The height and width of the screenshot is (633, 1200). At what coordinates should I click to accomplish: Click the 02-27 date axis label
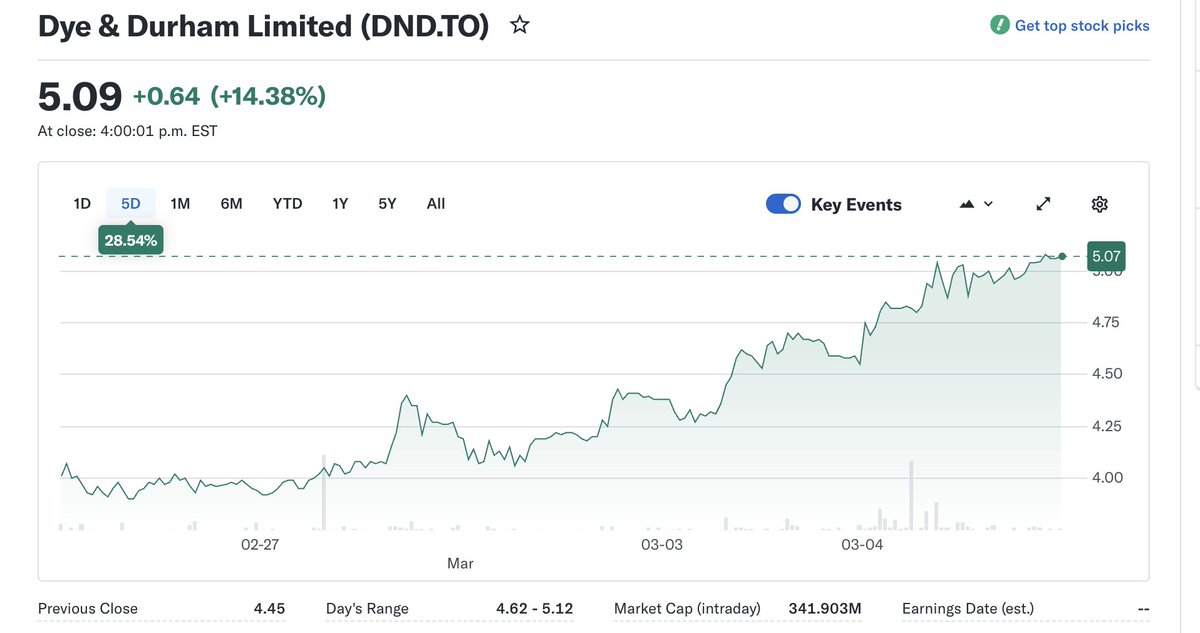[x=260, y=545]
